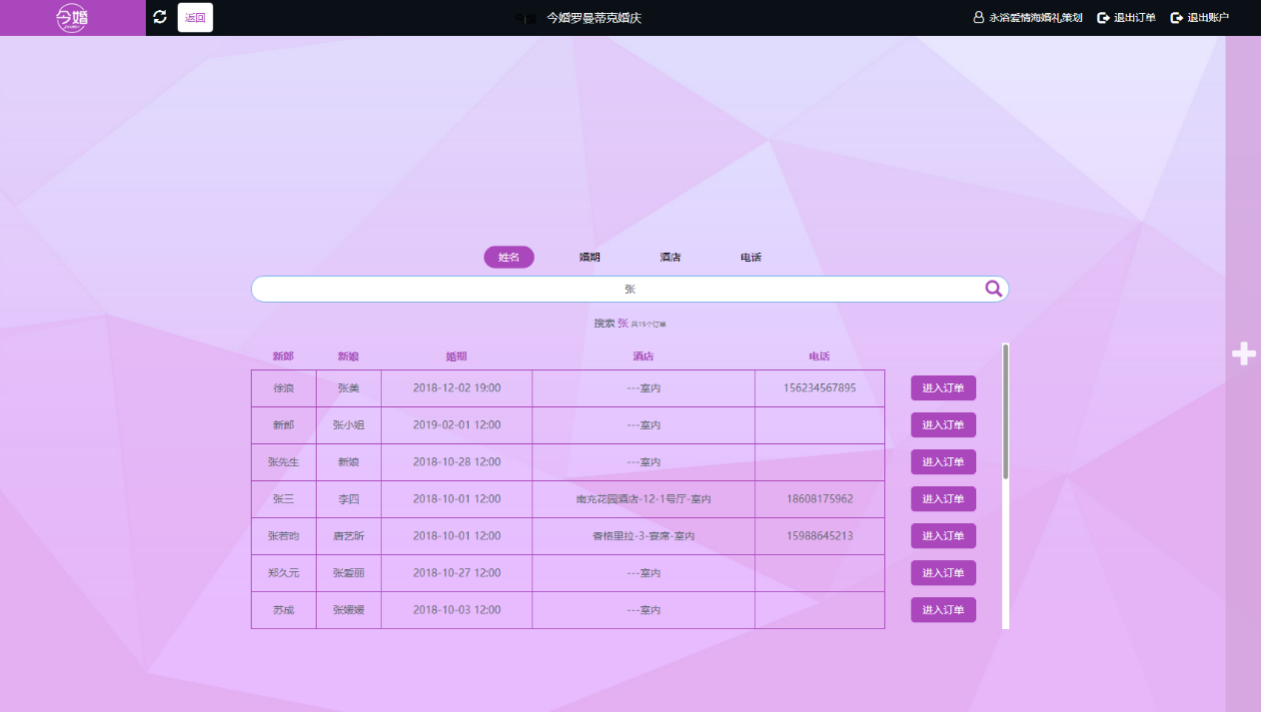Click the 返回 back button

(195, 17)
